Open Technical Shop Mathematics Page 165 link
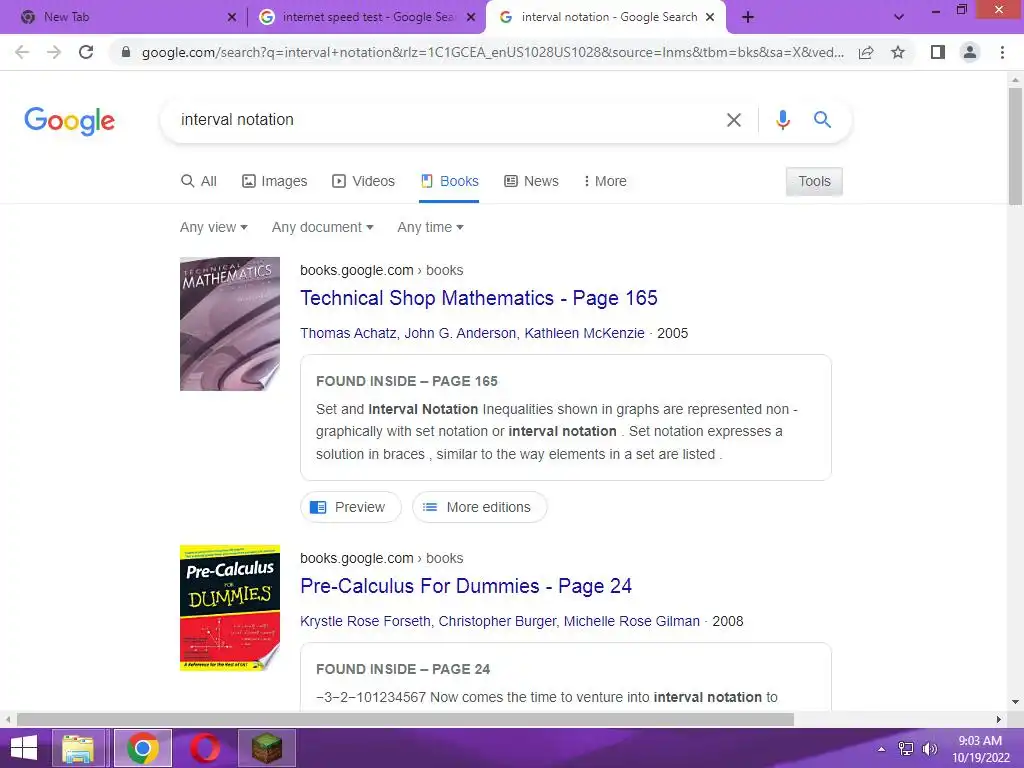This screenshot has width=1024, height=768. 479,298
